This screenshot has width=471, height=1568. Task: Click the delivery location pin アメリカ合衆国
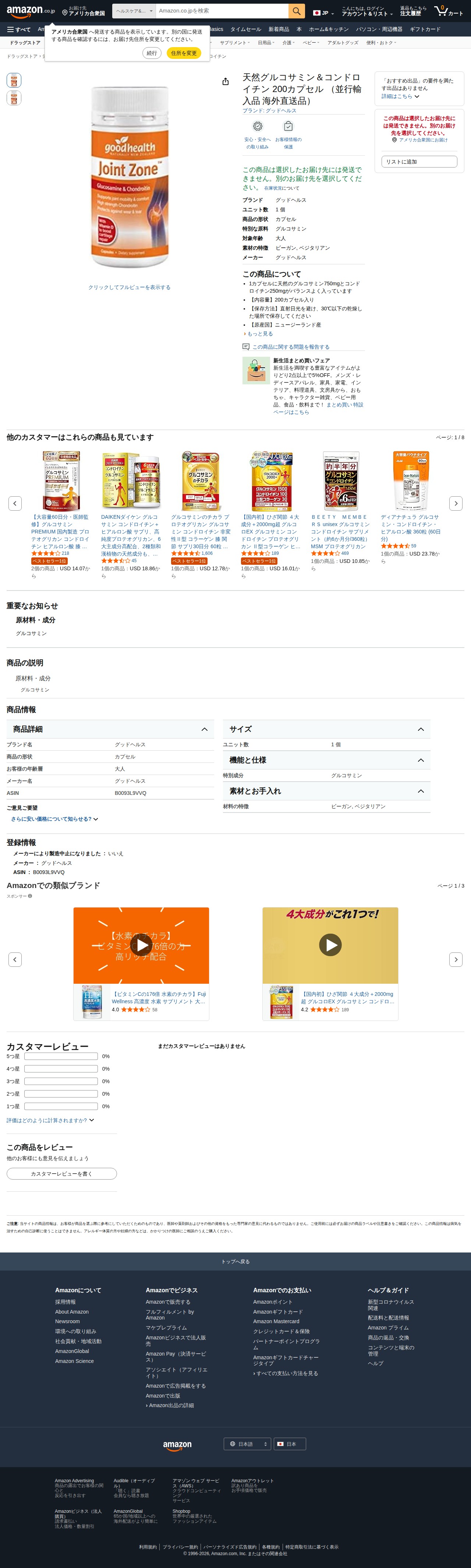[x=84, y=11]
